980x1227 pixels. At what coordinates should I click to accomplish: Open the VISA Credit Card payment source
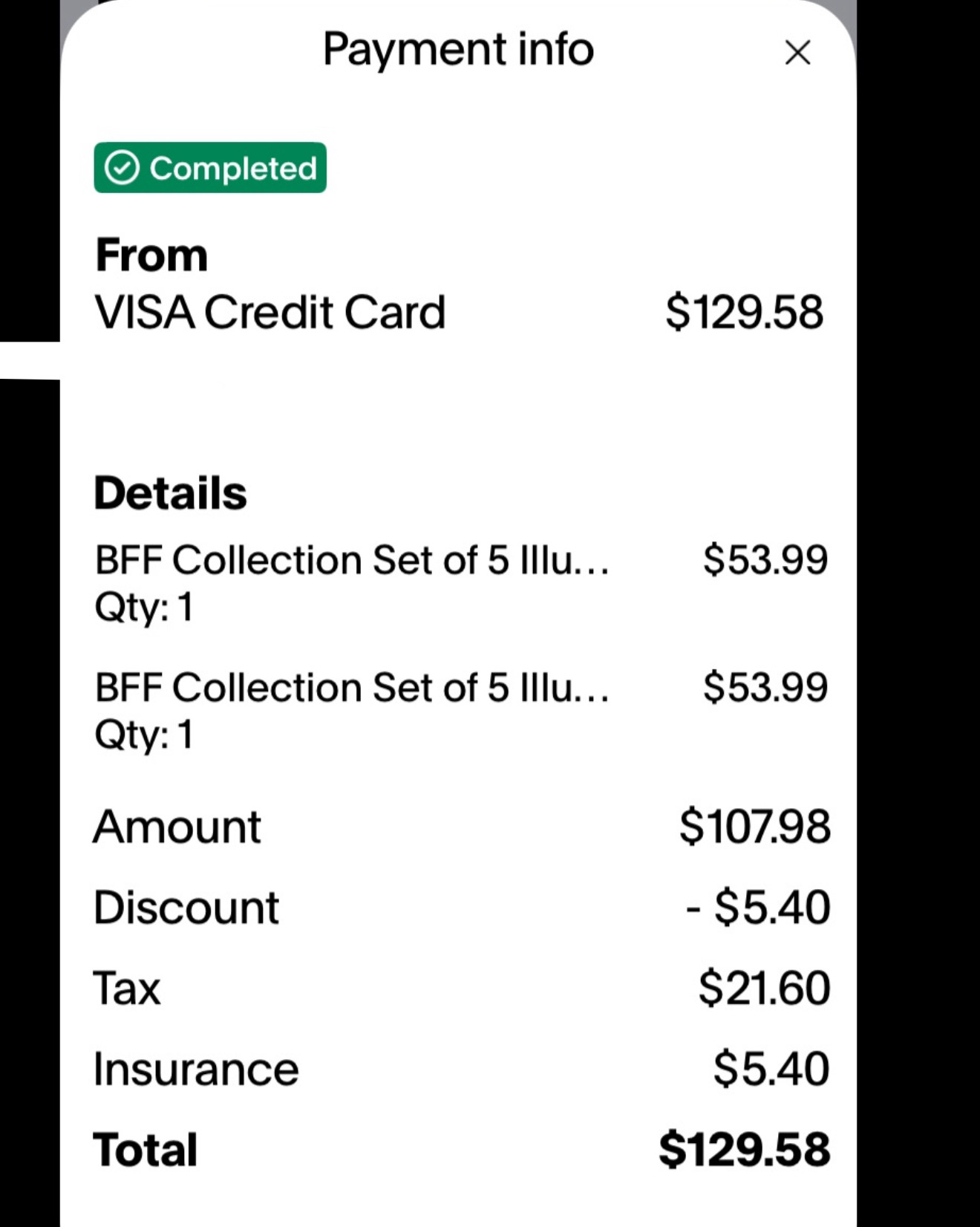point(269,312)
